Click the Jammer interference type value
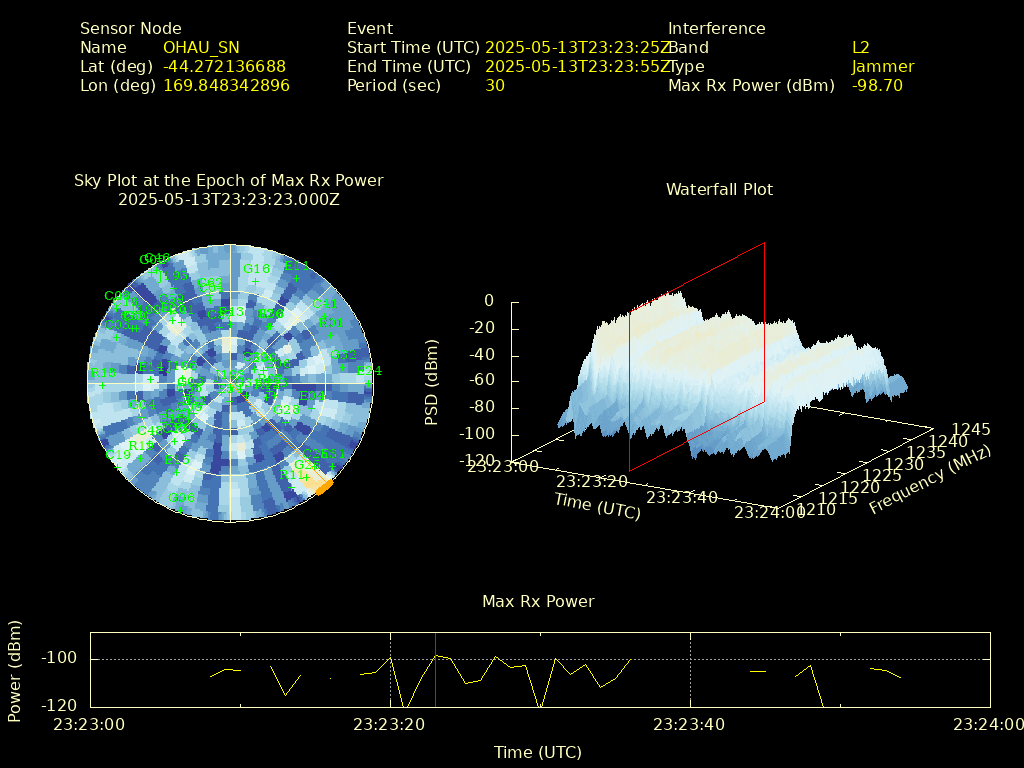Viewport: 1024px width, 768px height. [883, 67]
